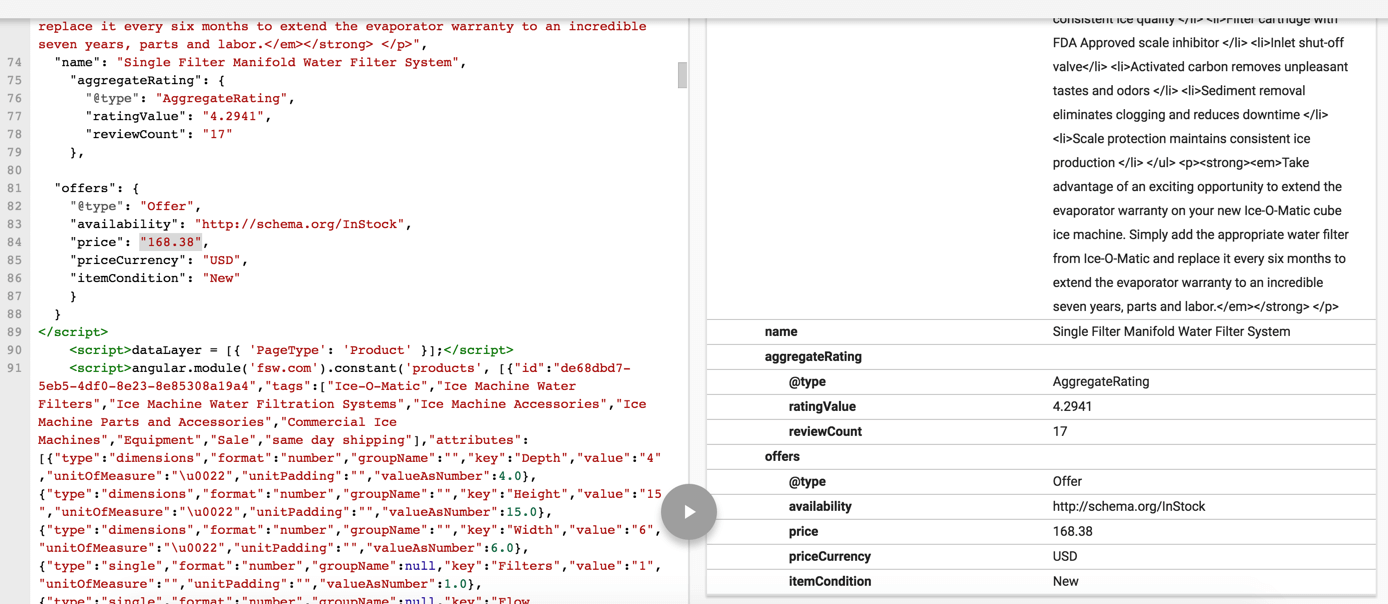Click the "USD" string in the code editor
Image resolution: width=1388 pixels, height=604 pixels.
tap(222, 260)
